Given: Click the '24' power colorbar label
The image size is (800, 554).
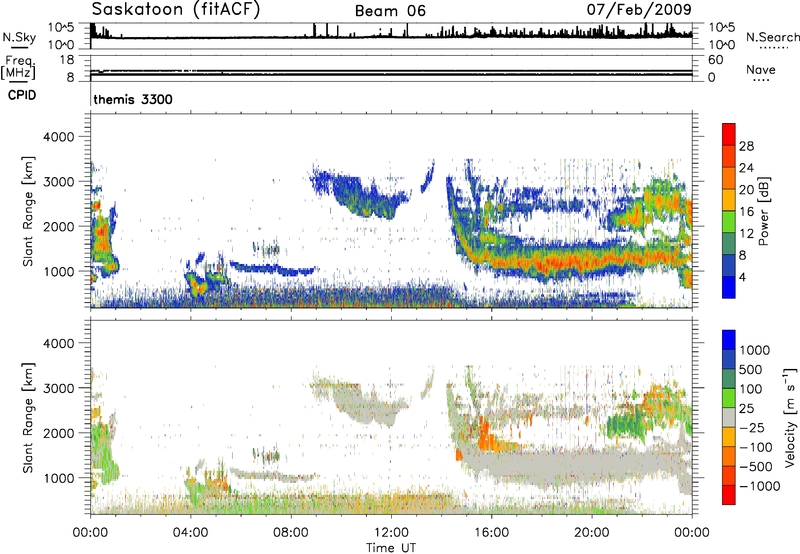Looking at the screenshot, I should pyautogui.click(x=746, y=168).
